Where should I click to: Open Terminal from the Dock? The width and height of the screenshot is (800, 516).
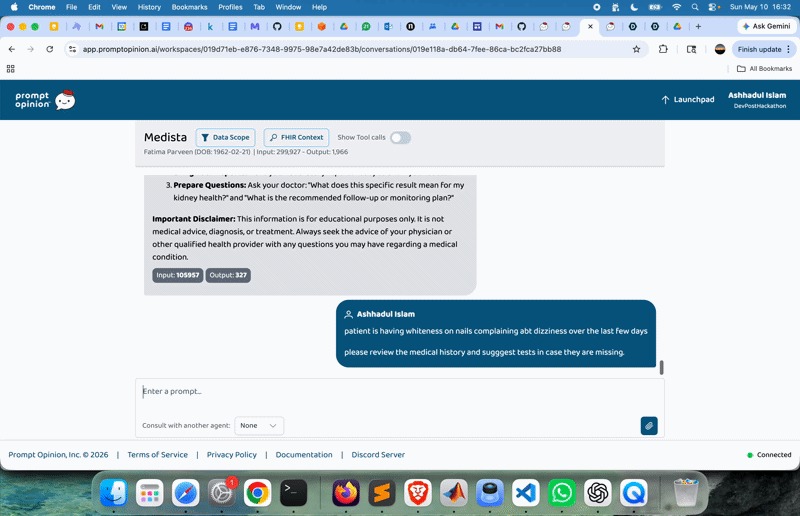pyautogui.click(x=293, y=493)
